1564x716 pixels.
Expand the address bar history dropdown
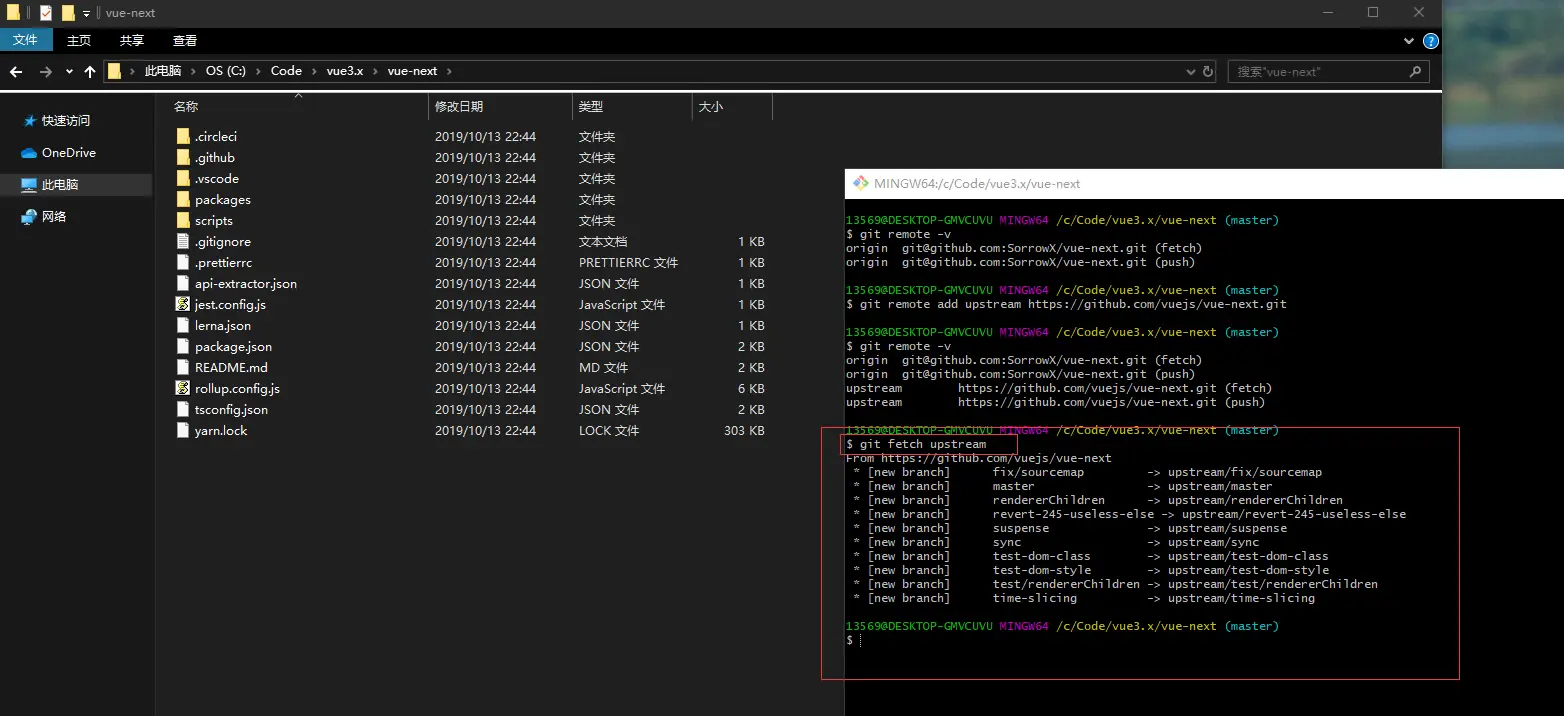coord(1190,72)
